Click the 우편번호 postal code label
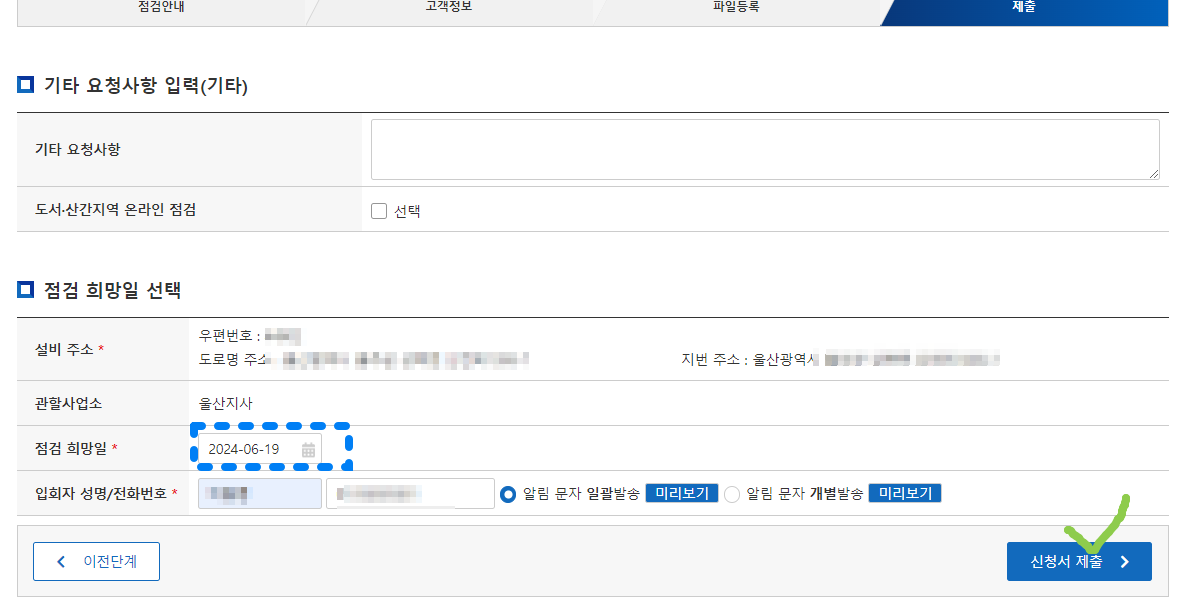Screen dimensions: 1183x616 click(229, 336)
